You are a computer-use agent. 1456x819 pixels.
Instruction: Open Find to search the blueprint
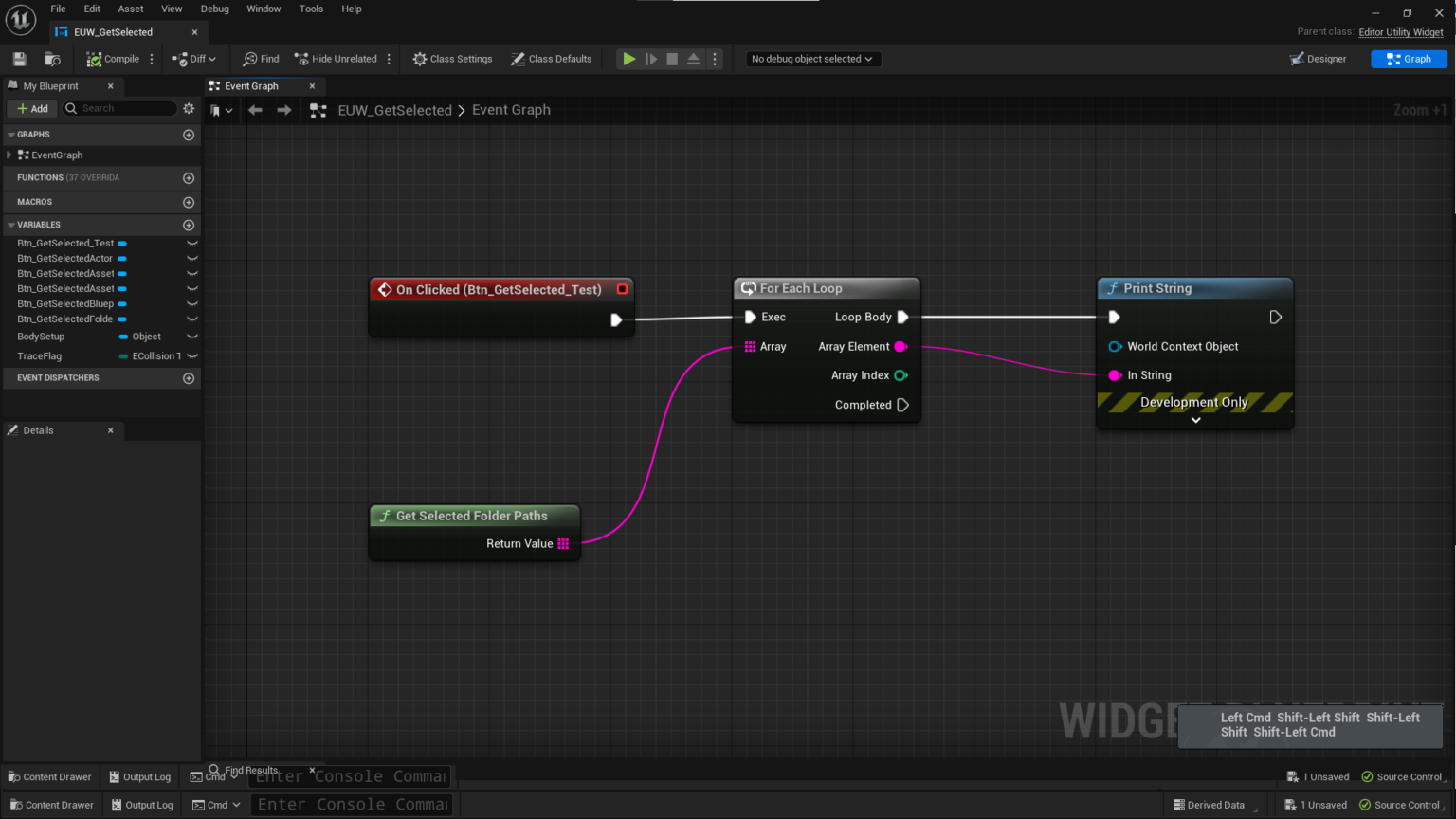pyautogui.click(x=260, y=59)
